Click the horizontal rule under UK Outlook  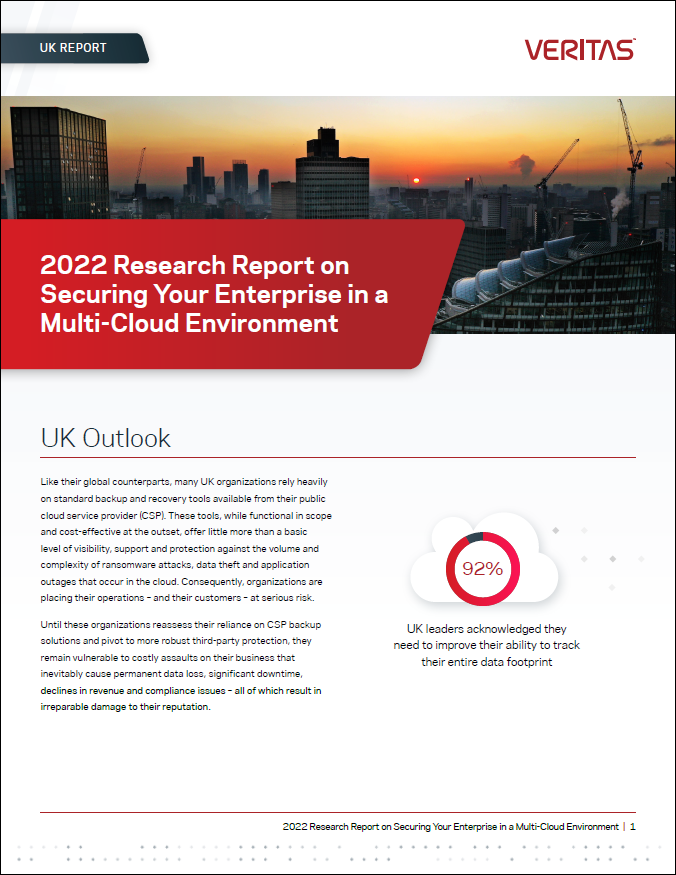pos(338,457)
